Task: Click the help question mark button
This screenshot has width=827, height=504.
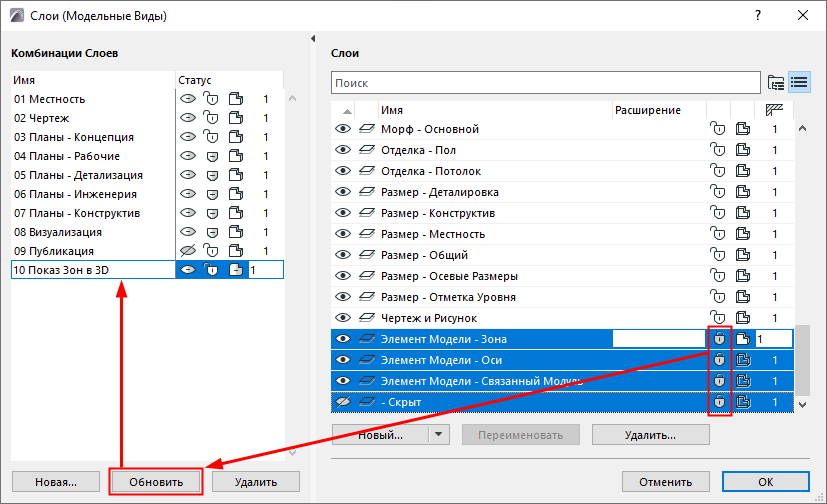Action: (758, 15)
